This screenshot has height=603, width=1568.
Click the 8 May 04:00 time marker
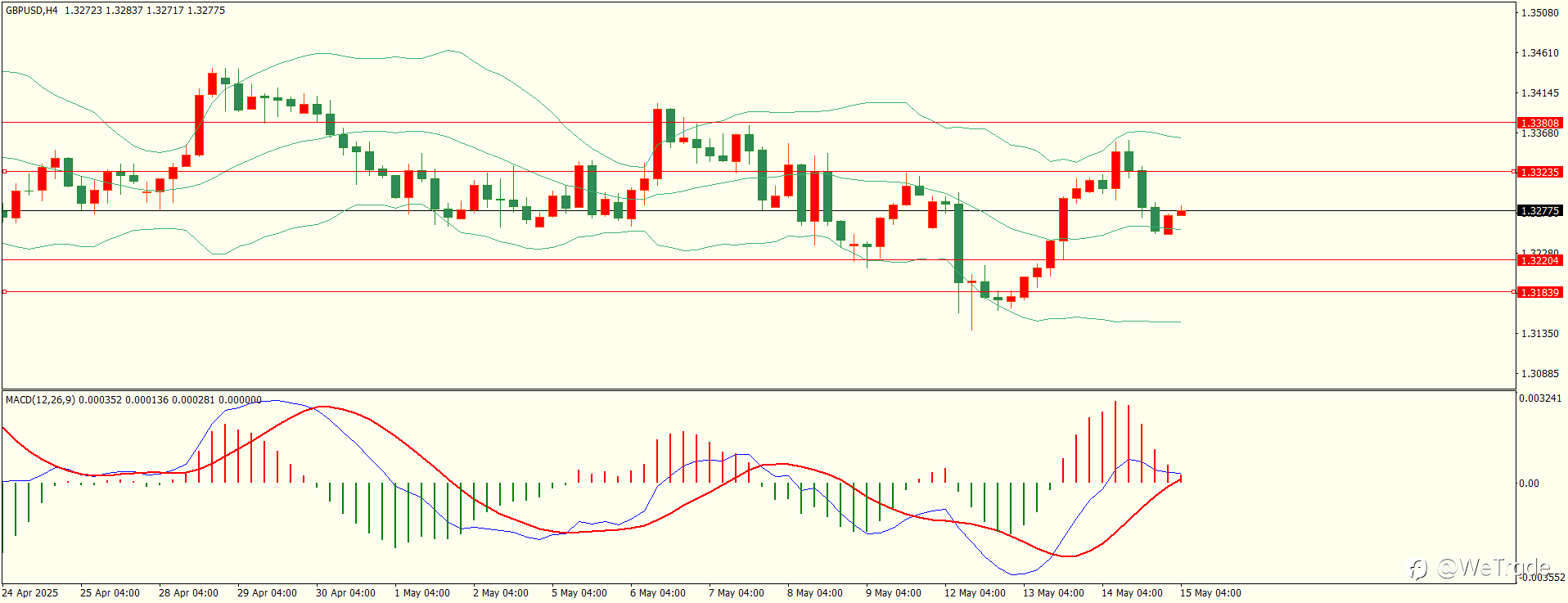815,593
